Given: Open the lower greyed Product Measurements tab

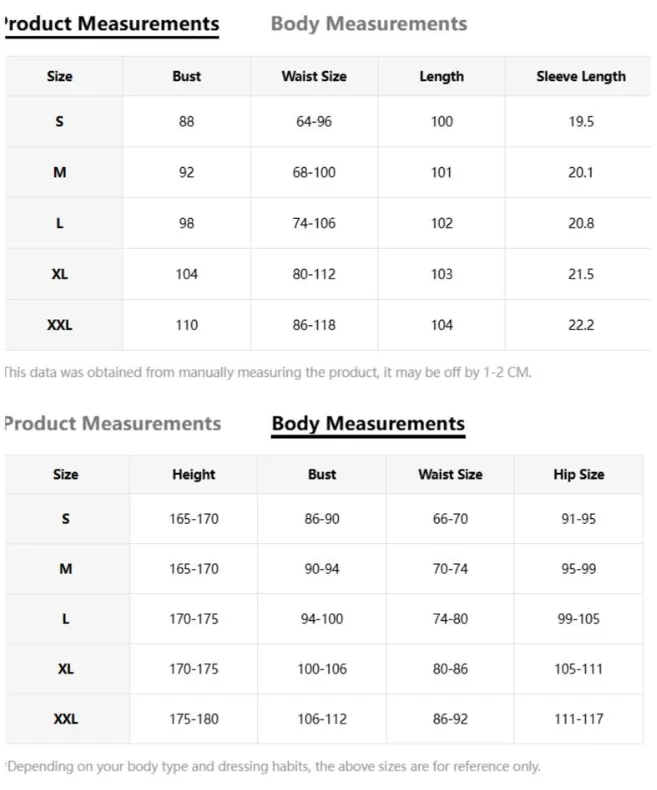Looking at the screenshot, I should tap(113, 424).
